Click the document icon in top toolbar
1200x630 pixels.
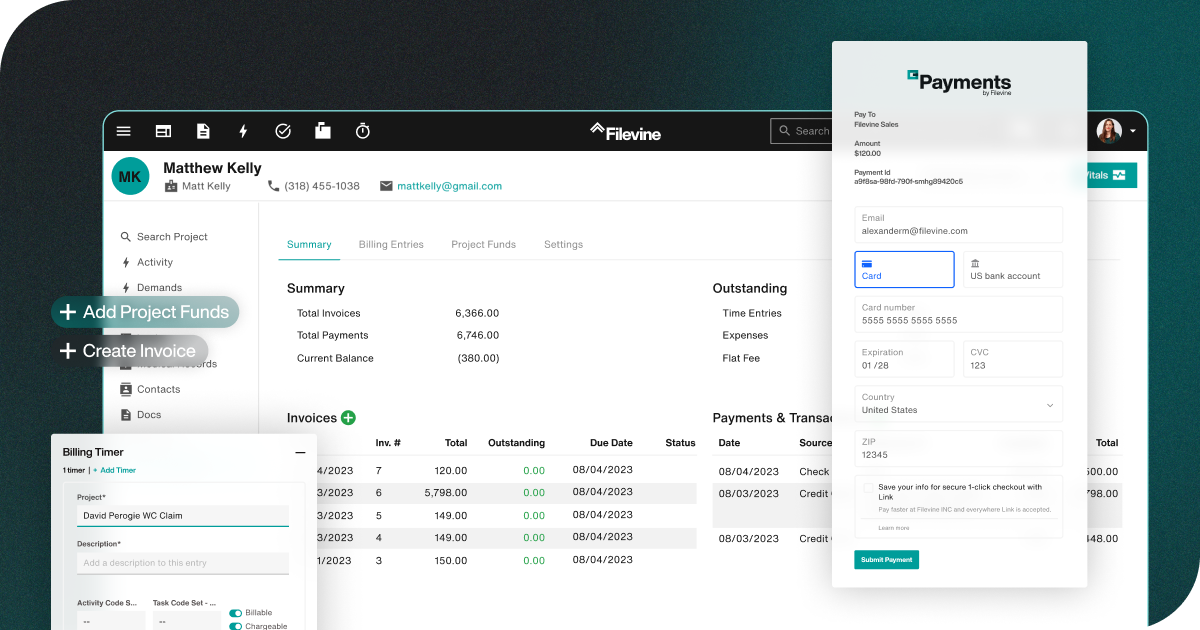coord(203,131)
